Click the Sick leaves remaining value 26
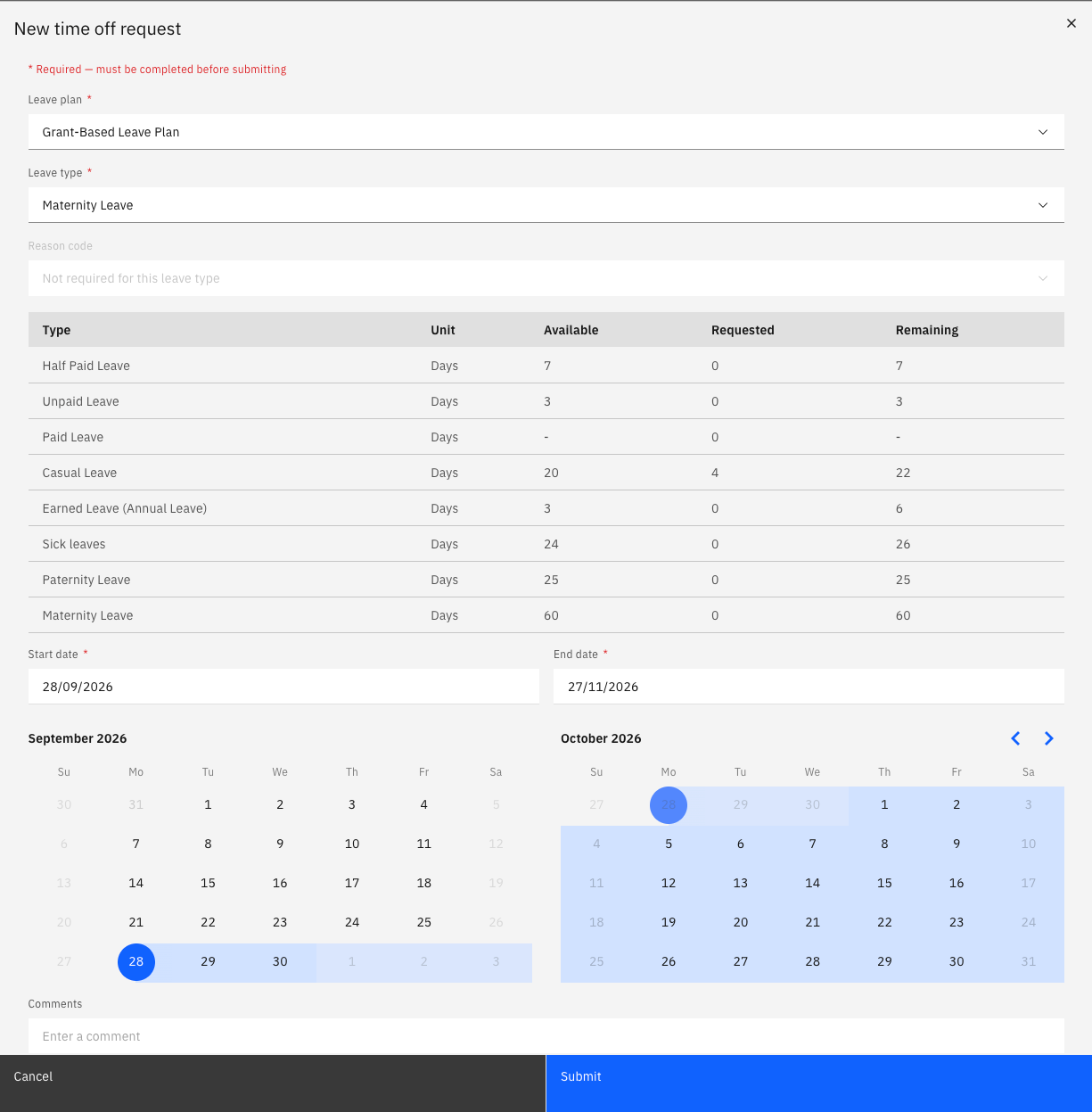The height and width of the screenshot is (1112, 1092). 903,544
